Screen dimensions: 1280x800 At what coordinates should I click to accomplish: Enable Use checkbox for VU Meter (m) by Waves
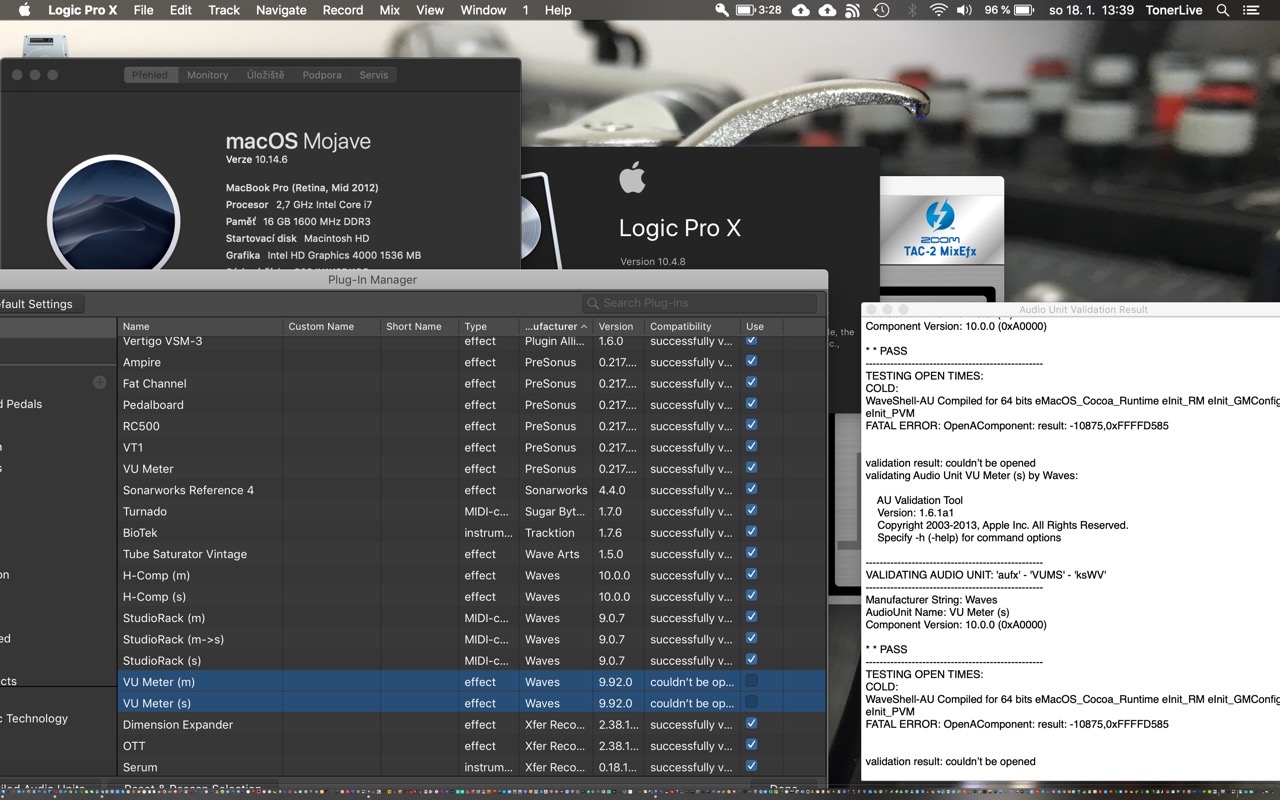(x=751, y=681)
